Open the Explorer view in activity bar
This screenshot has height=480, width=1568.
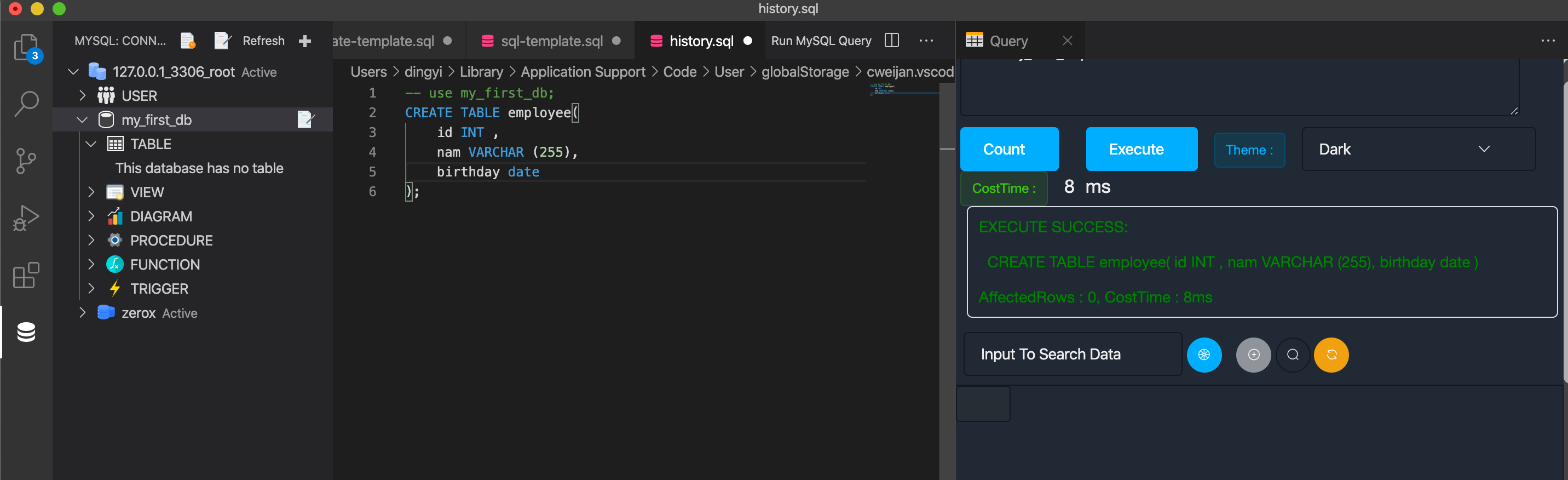tap(26, 48)
